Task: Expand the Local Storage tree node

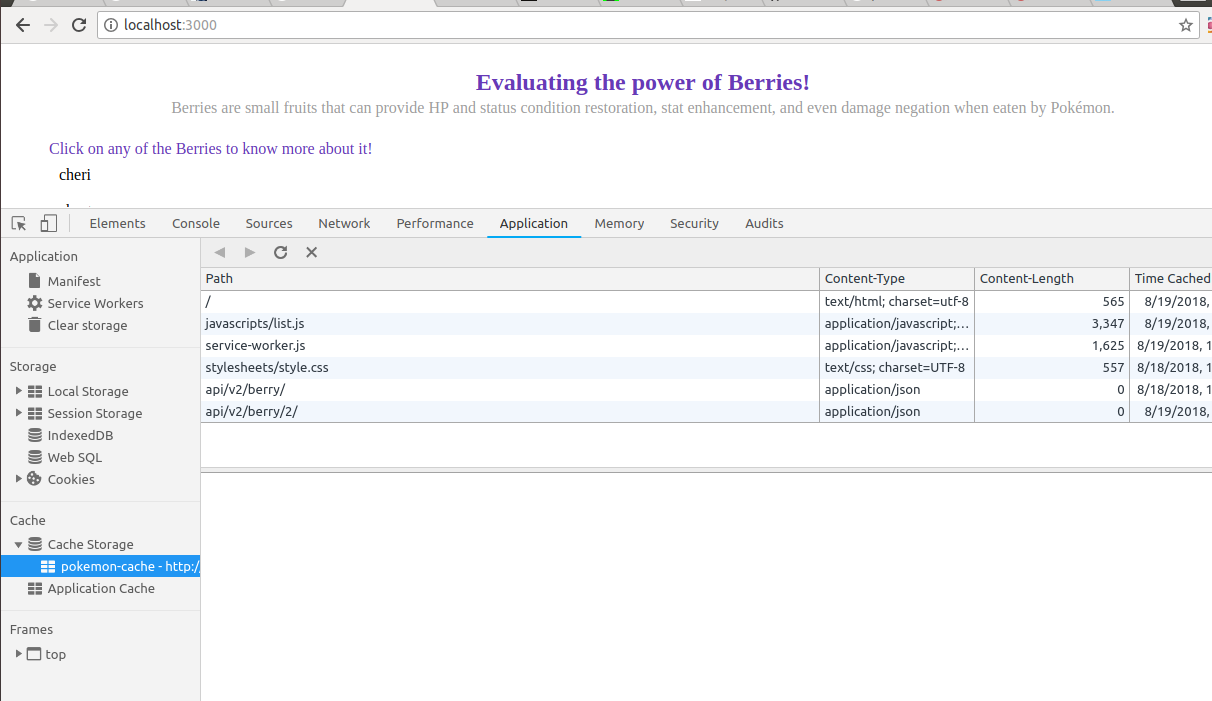Action: point(19,391)
